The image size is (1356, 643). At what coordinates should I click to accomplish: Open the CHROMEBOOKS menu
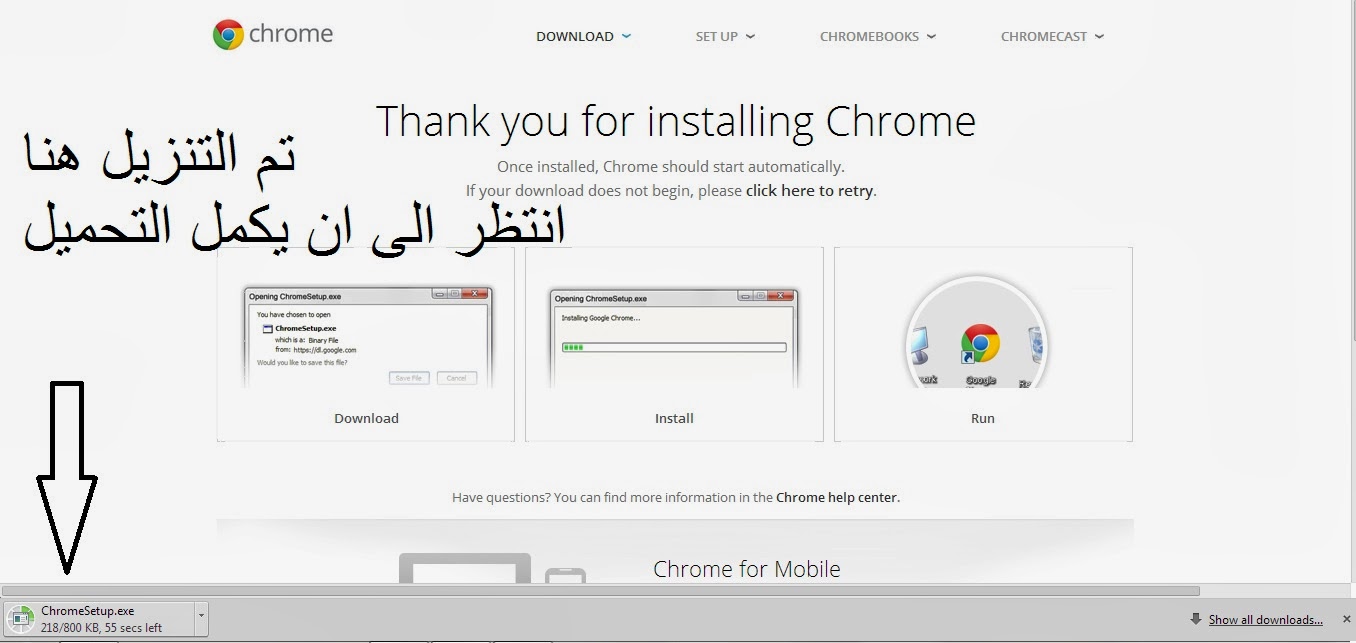[869, 37]
